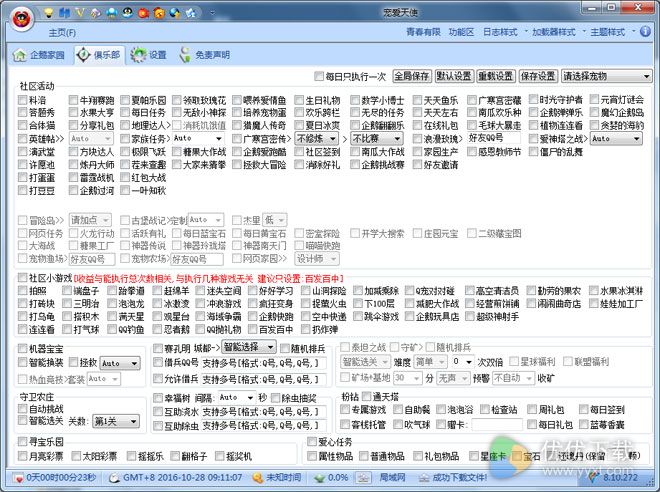Open the 英雄帖 Auto dropdown
660x492 pixels.
(91, 138)
